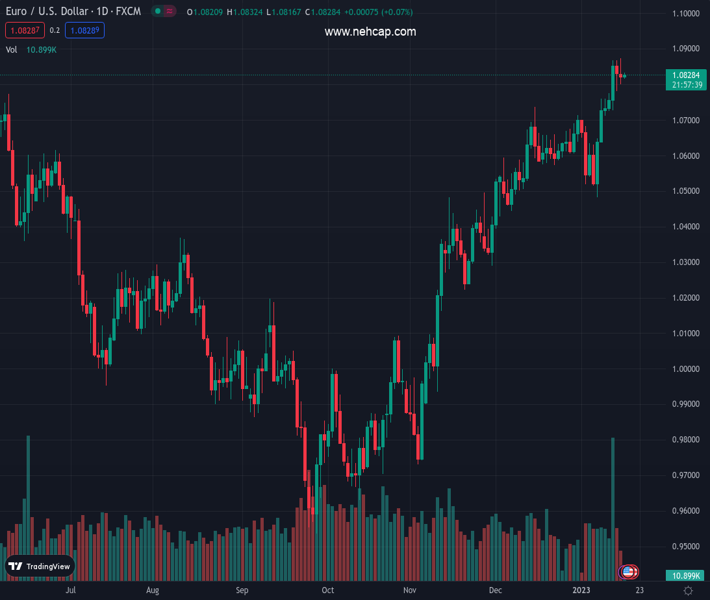Click the volume value tag 10.899K on axis
Image resolution: width=710 pixels, height=600 pixels.
(685, 576)
